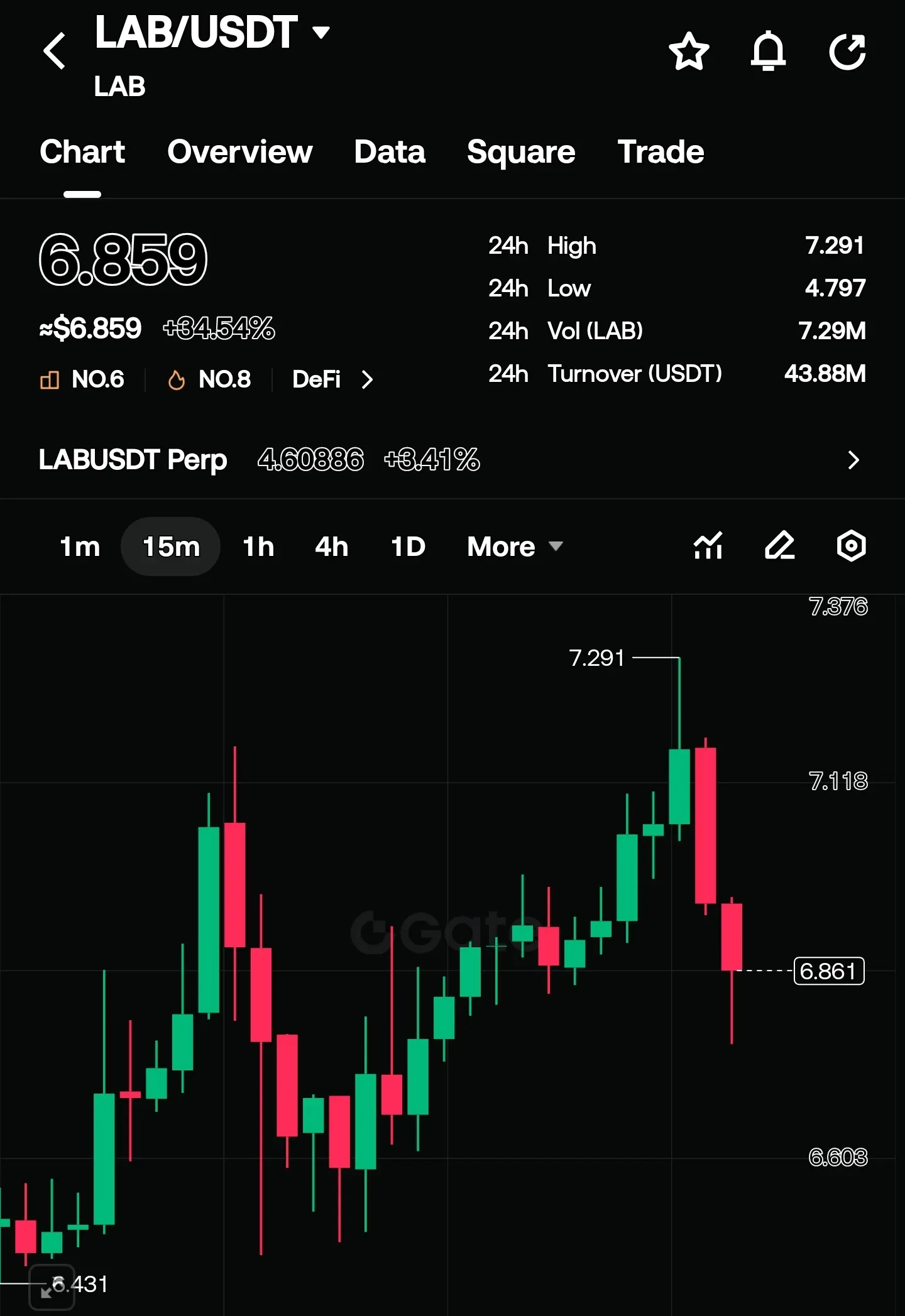905x1316 pixels.
Task: Tap the 24h Low value 4.797
Action: 835,288
